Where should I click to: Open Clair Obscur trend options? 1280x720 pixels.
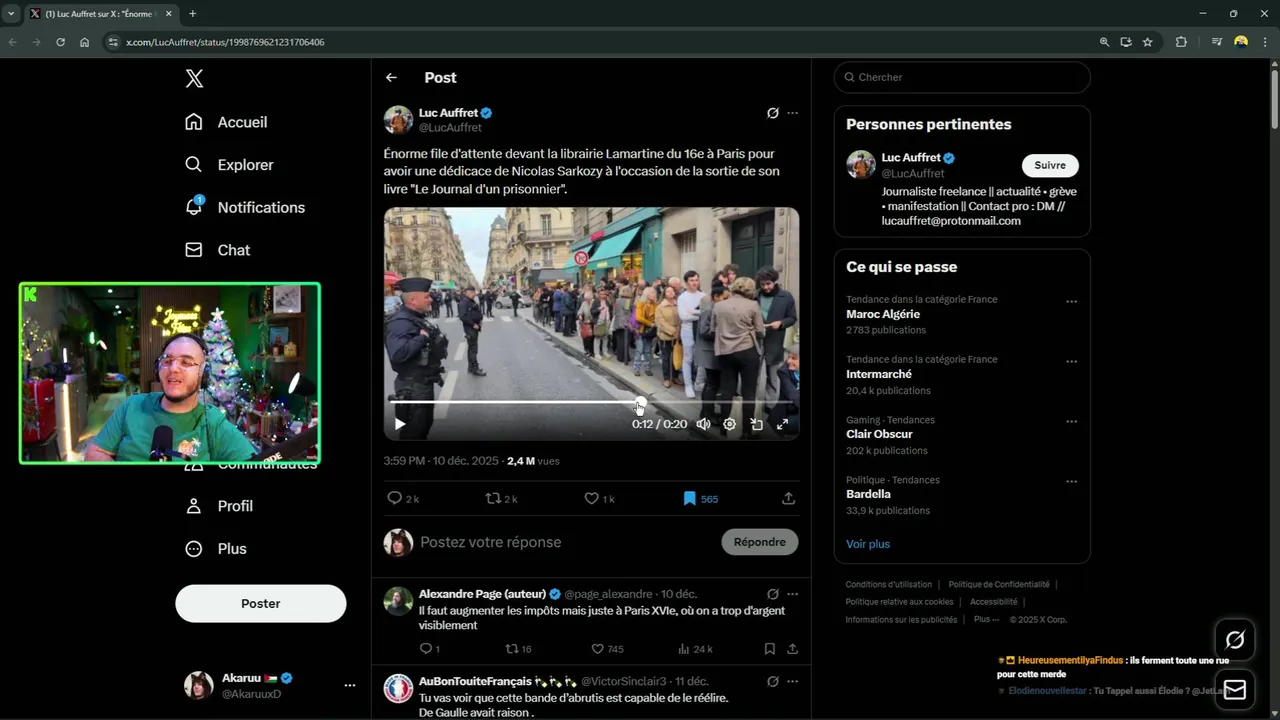click(x=1071, y=421)
